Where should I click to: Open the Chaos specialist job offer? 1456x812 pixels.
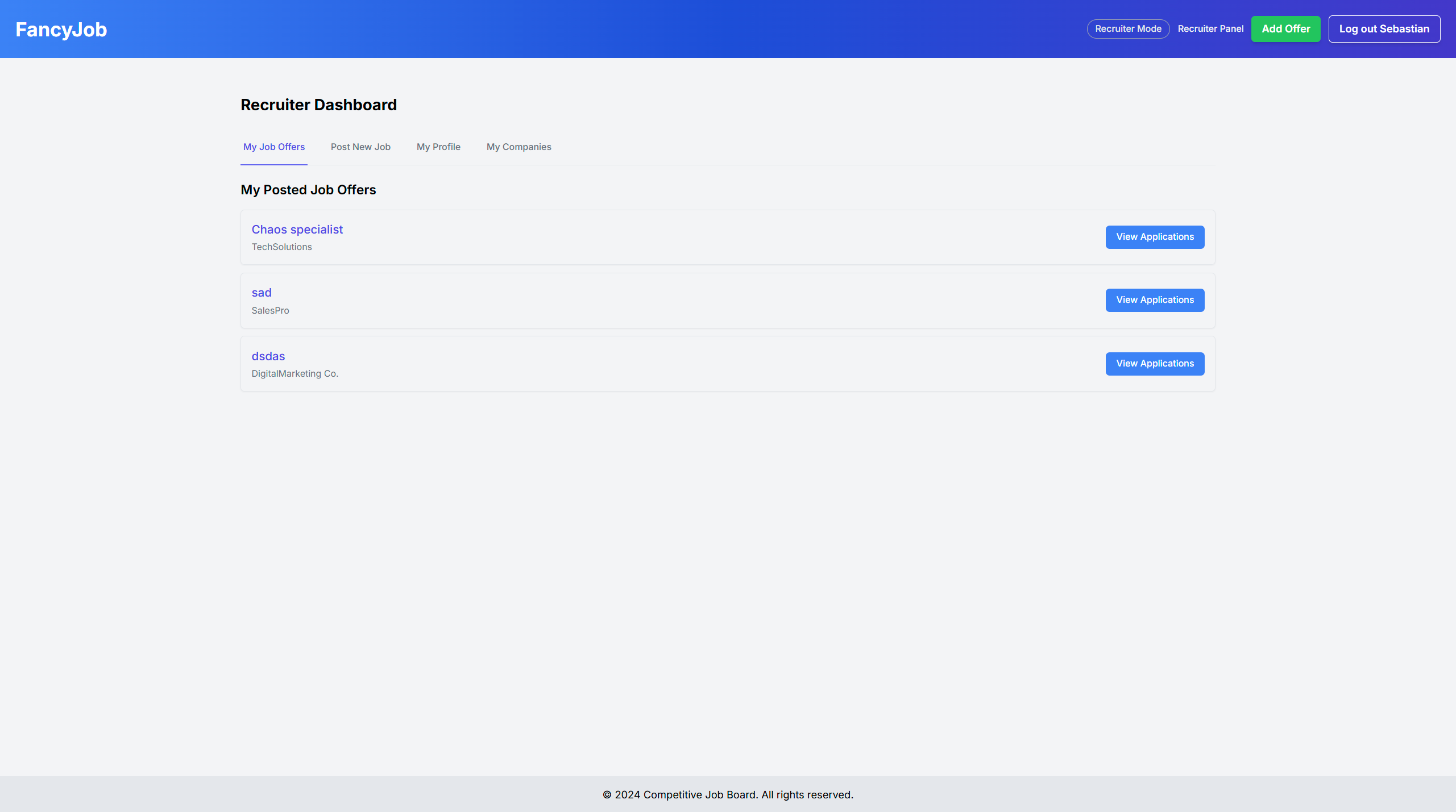[x=297, y=230]
